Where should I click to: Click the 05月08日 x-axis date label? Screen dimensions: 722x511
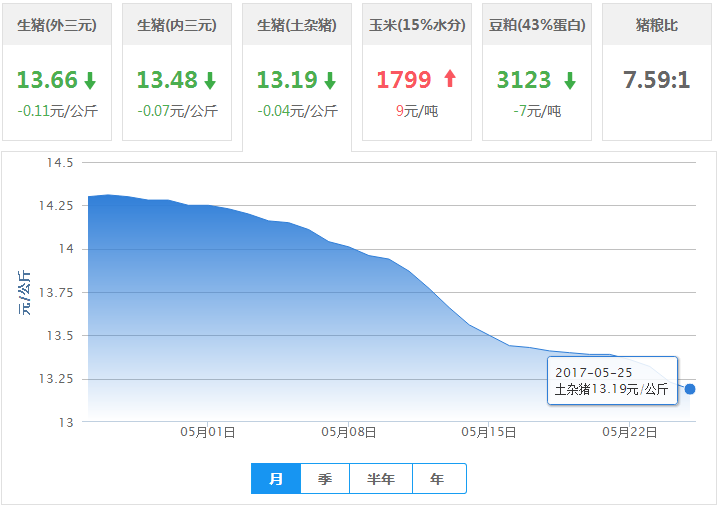[x=348, y=433]
